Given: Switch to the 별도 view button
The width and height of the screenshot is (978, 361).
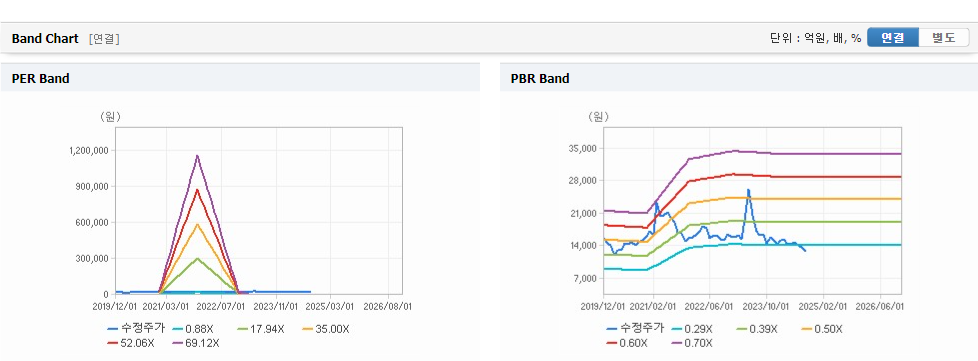Looking at the screenshot, I should 943,37.
